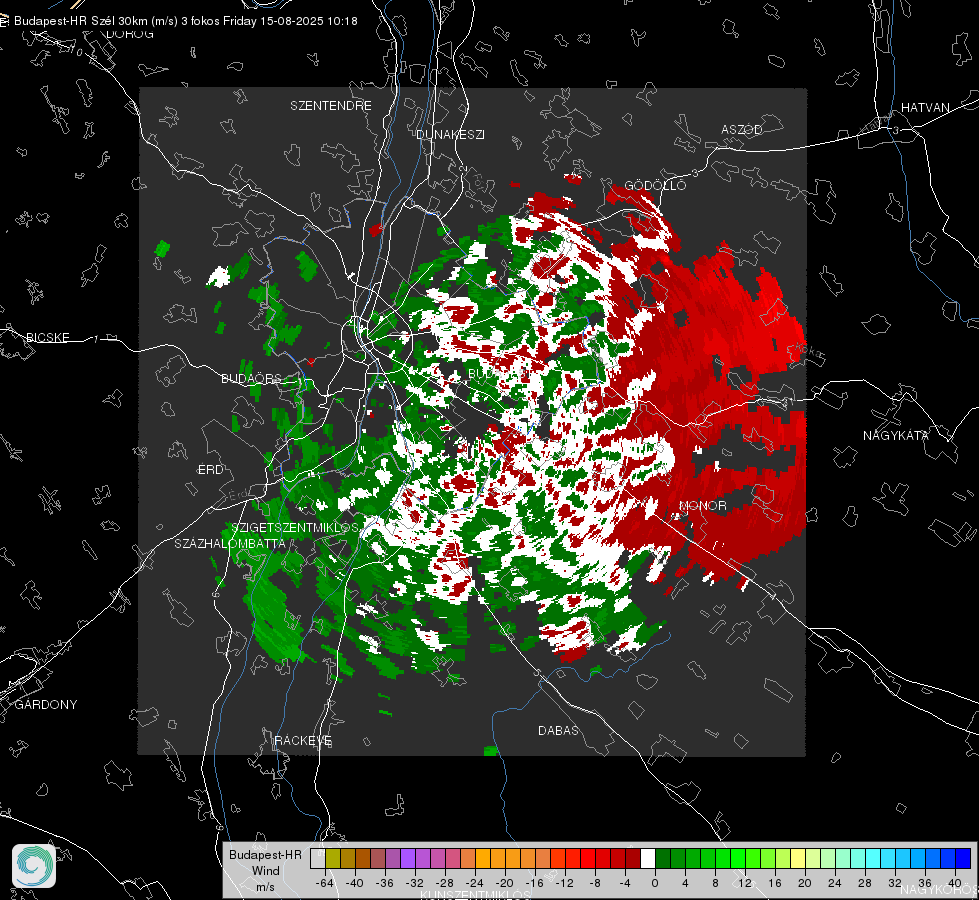Click the BUDAÖRS town label
The image size is (979, 900).
coord(252,378)
